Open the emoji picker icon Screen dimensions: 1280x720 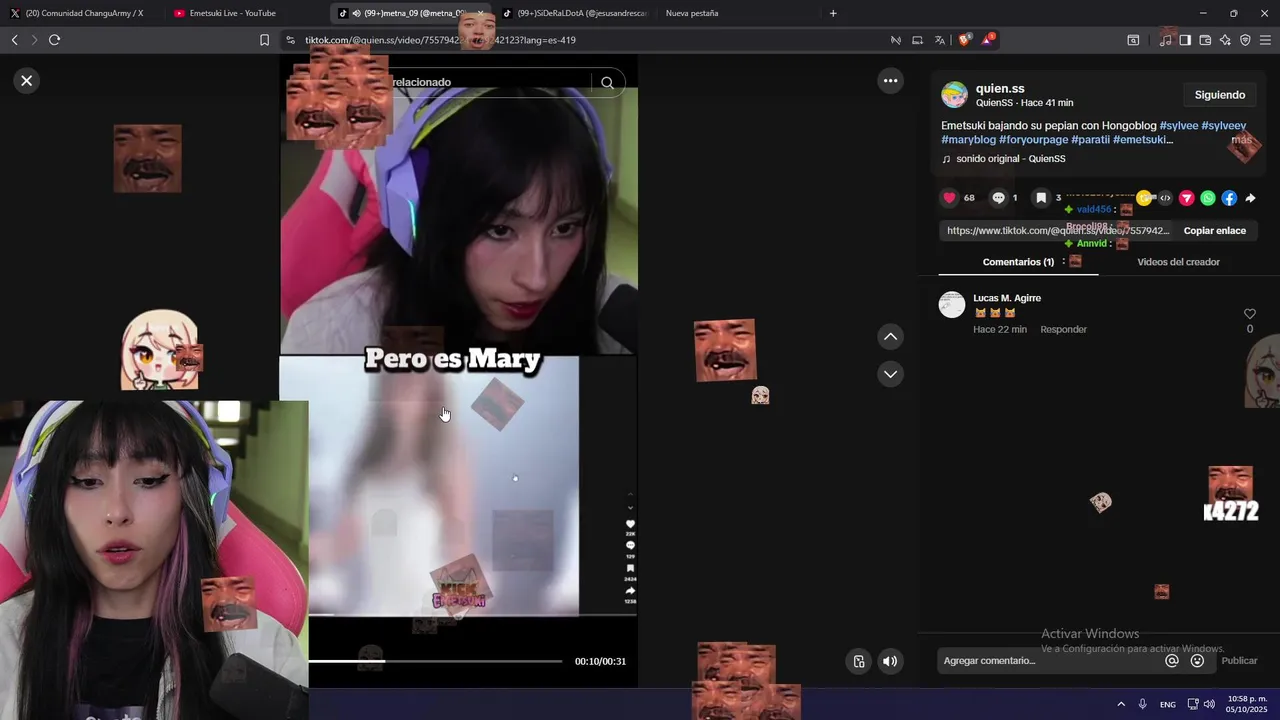coord(1197,661)
